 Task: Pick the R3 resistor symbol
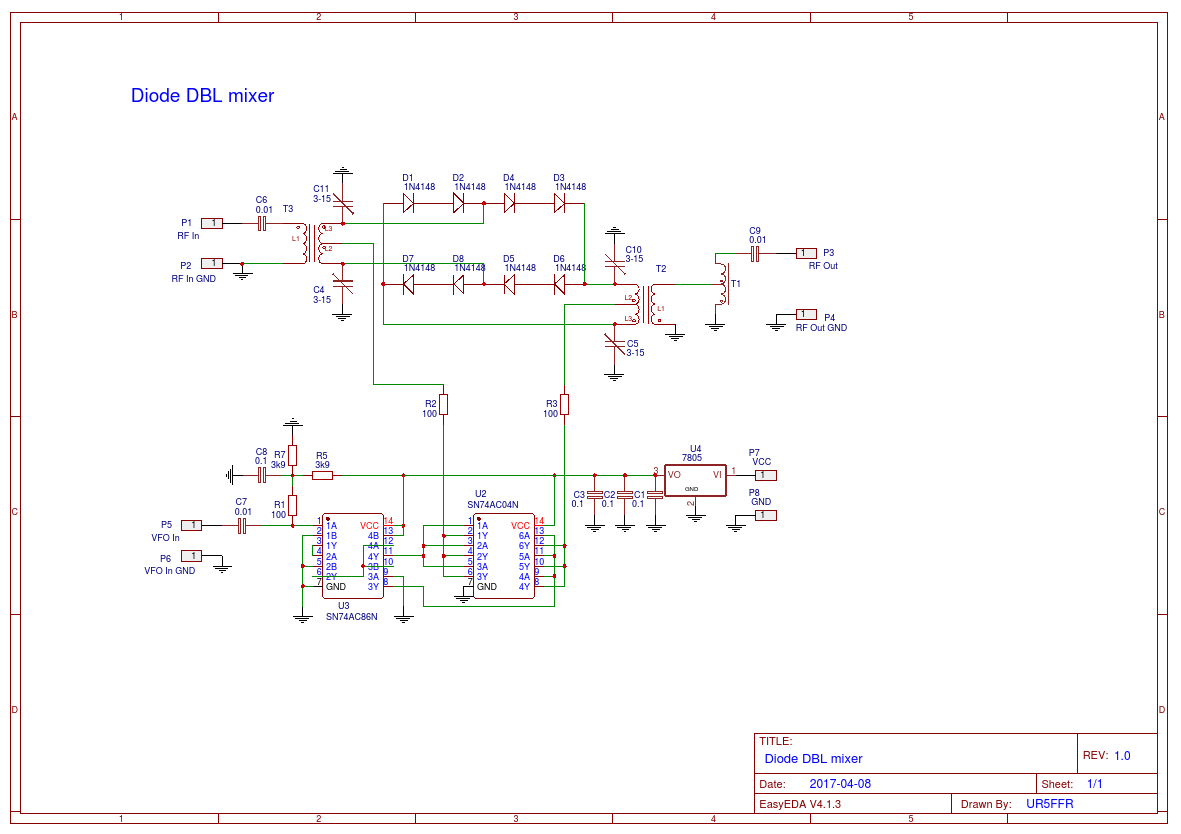click(564, 404)
